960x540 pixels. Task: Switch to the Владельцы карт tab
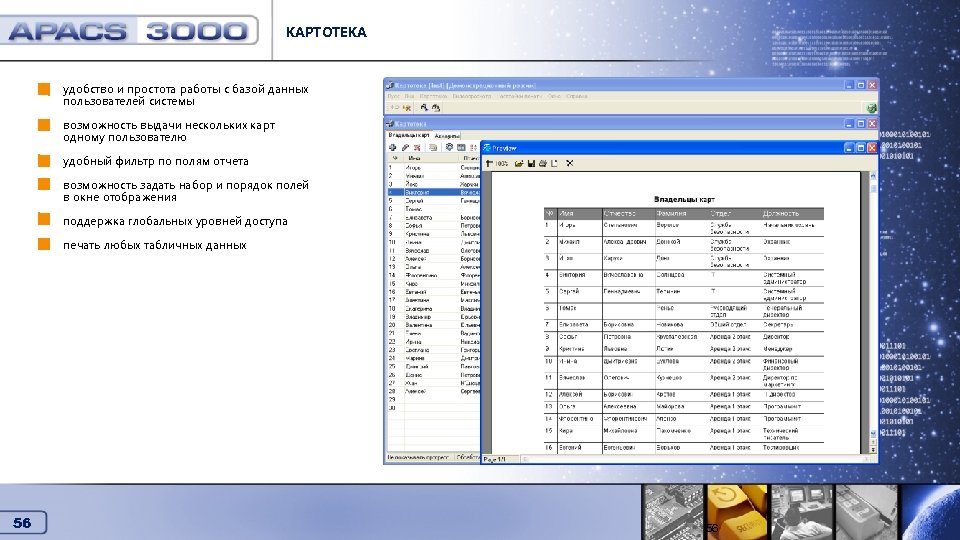[x=409, y=135]
